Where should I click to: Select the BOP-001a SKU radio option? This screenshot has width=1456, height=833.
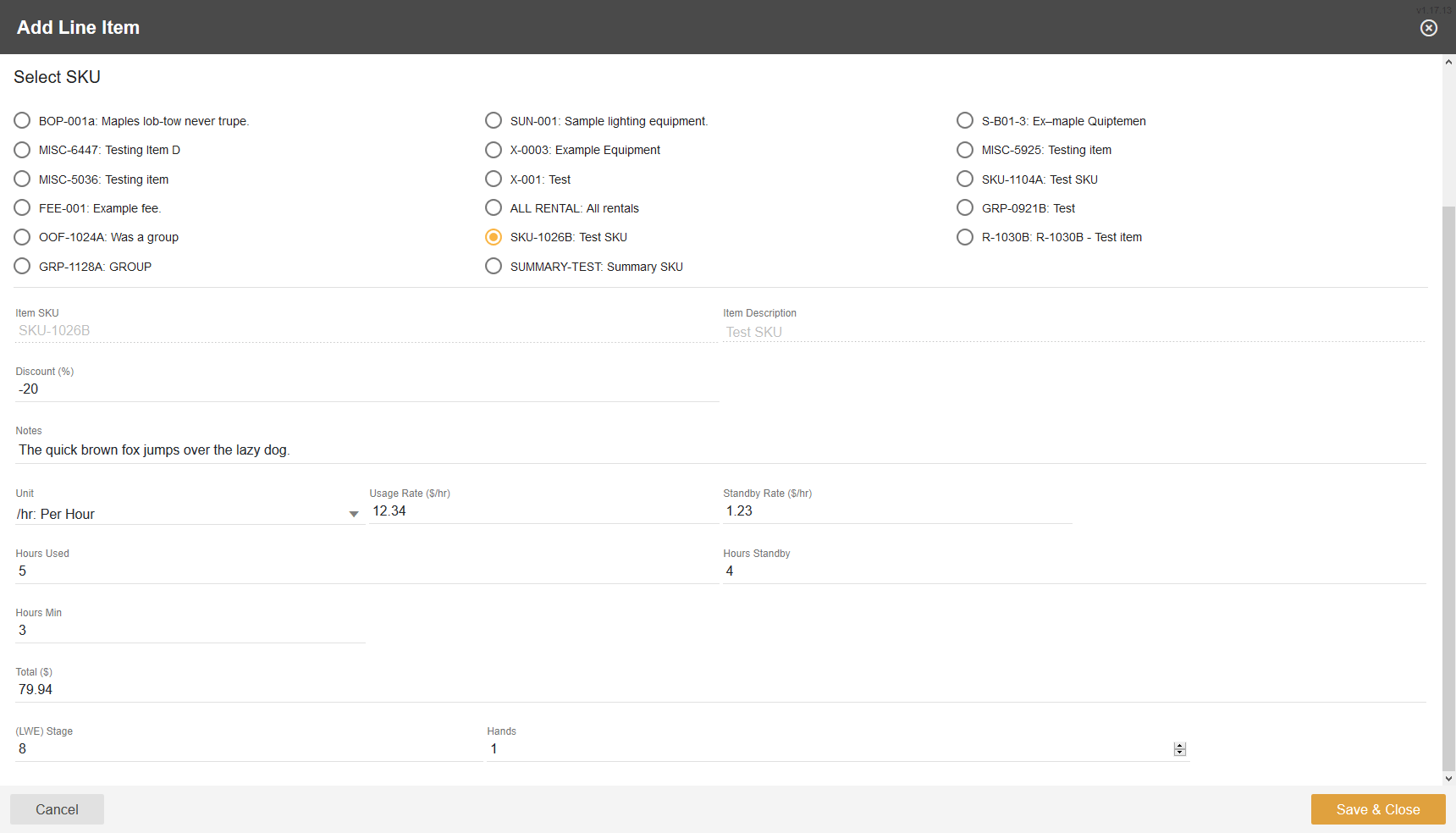22,121
